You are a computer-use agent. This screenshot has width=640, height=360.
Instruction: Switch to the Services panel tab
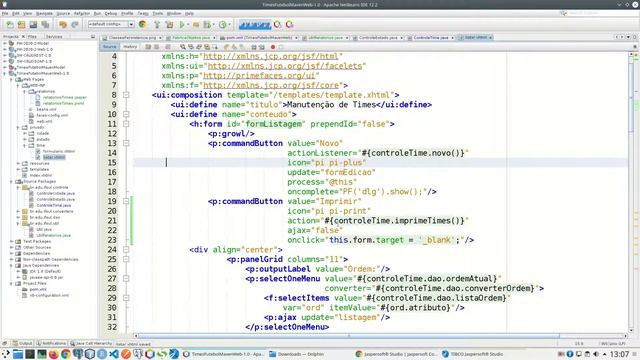tap(54, 37)
